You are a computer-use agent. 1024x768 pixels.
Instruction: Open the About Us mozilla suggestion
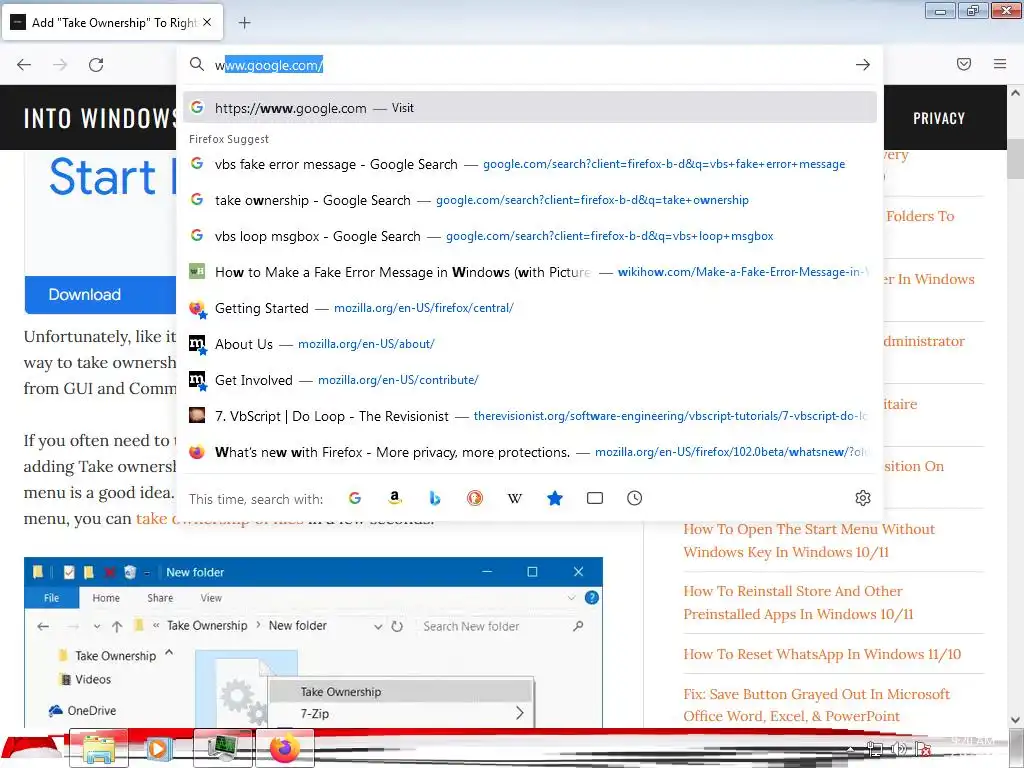(x=530, y=344)
